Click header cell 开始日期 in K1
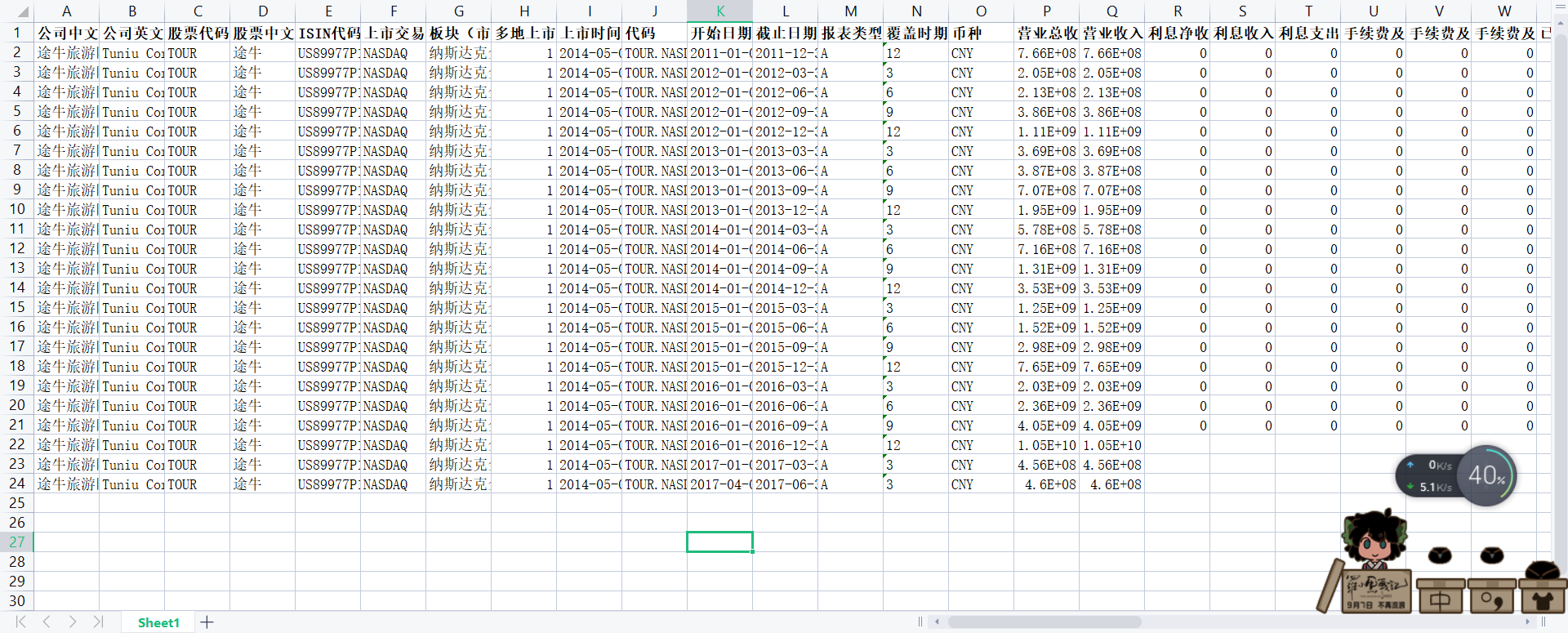Image resolution: width=1568 pixels, height=633 pixels. (719, 33)
